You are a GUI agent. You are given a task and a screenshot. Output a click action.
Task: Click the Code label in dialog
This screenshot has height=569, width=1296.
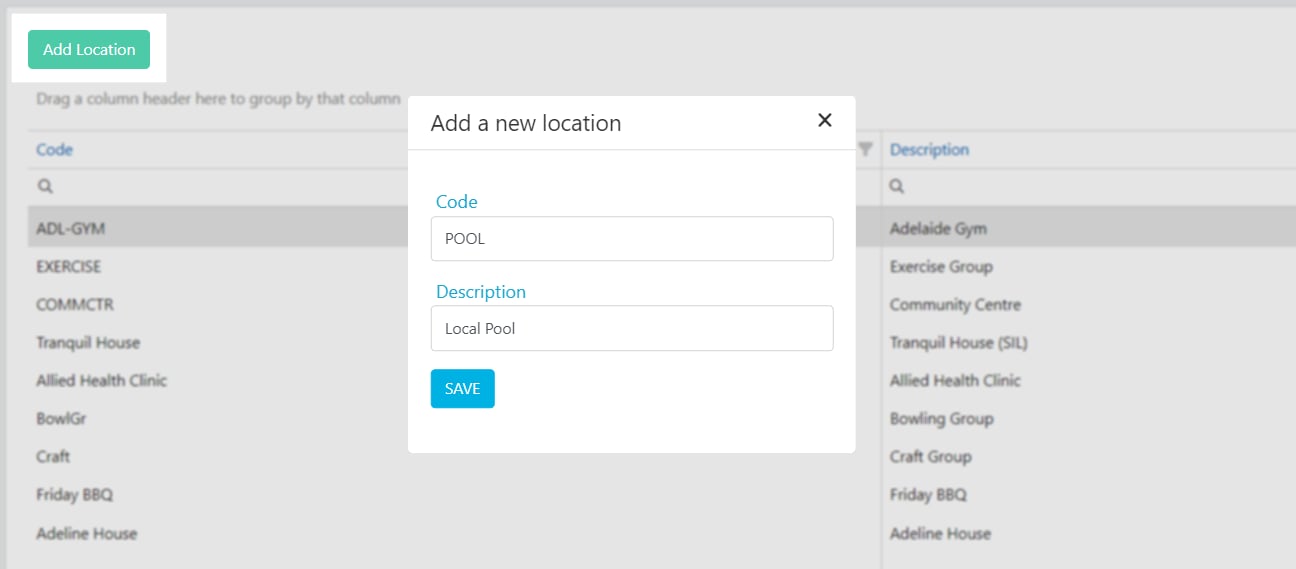[x=457, y=201]
